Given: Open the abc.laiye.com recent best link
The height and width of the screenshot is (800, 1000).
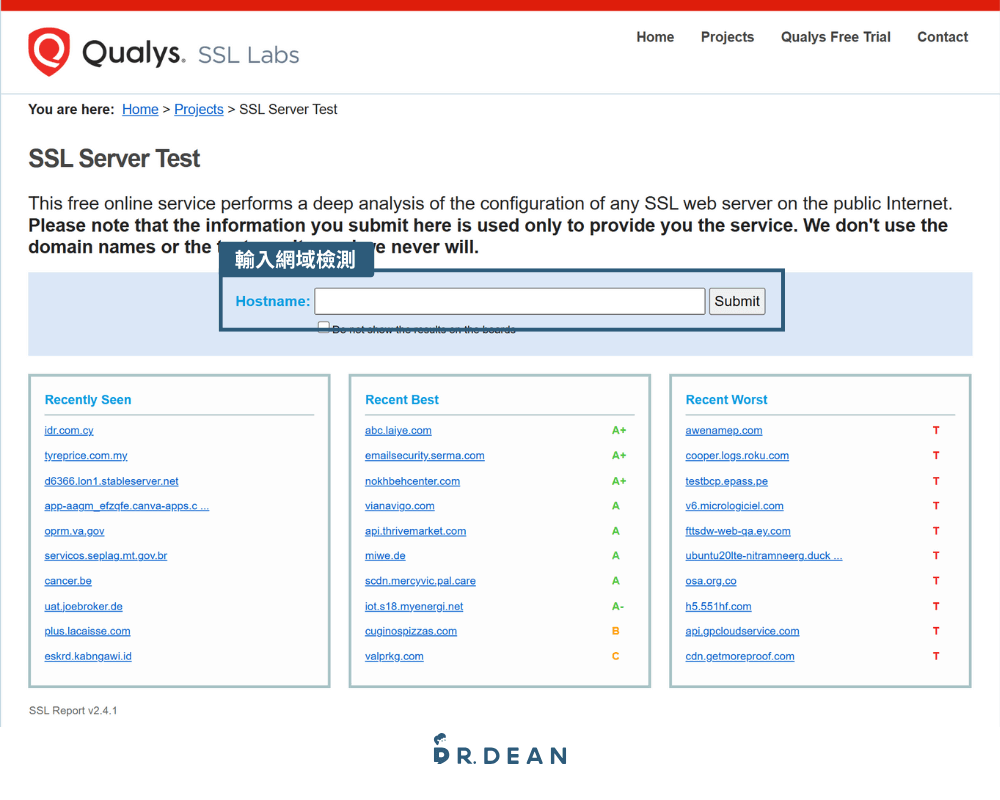Looking at the screenshot, I should [398, 431].
